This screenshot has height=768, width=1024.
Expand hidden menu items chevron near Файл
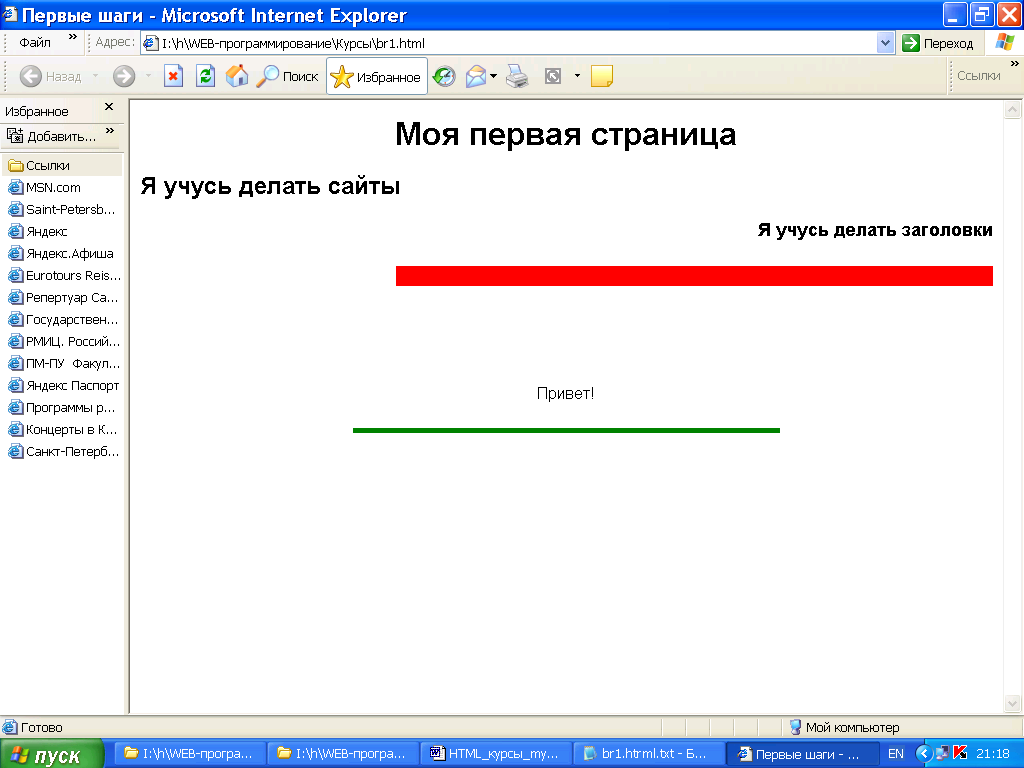click(72, 37)
